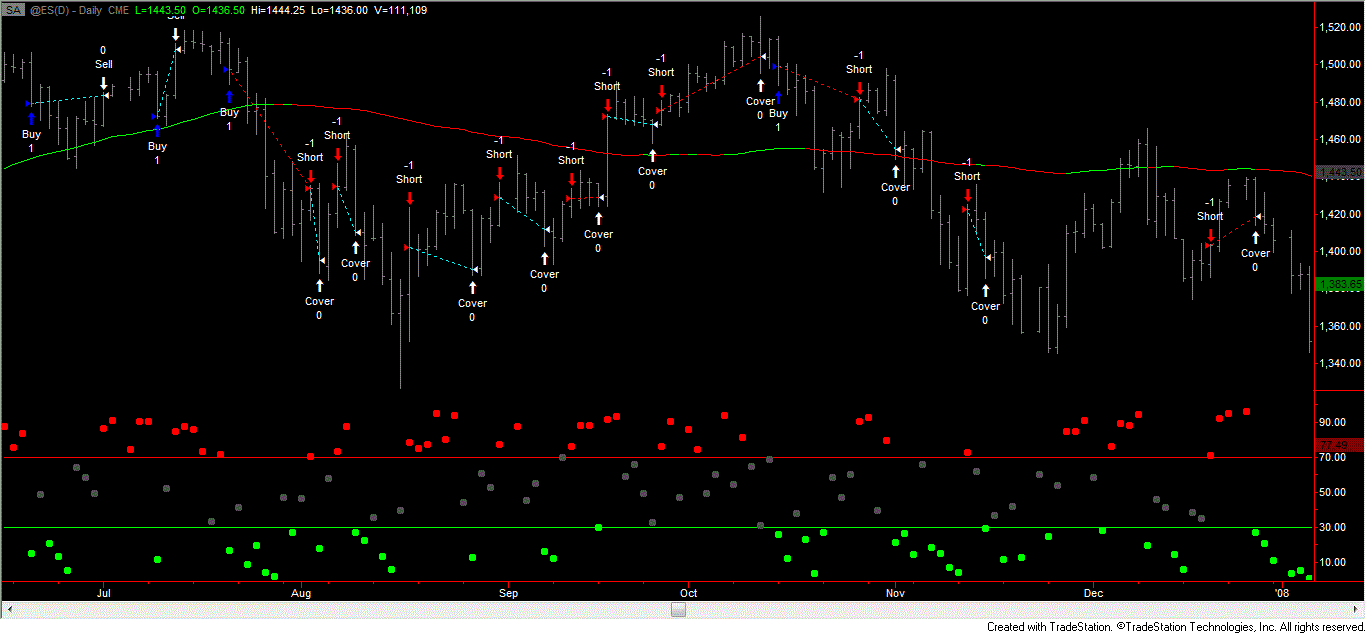Click the 1,420.00 price axis label
The height and width of the screenshot is (633, 1366).
point(1340,215)
